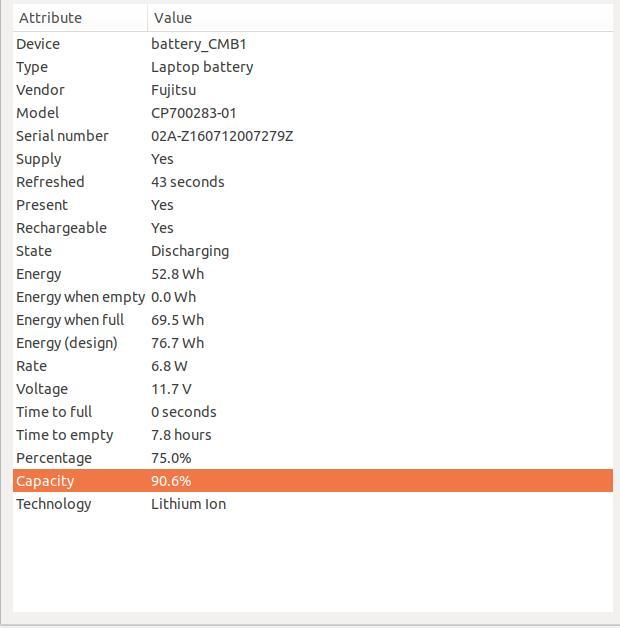Select the Vendor row label

coord(40,90)
